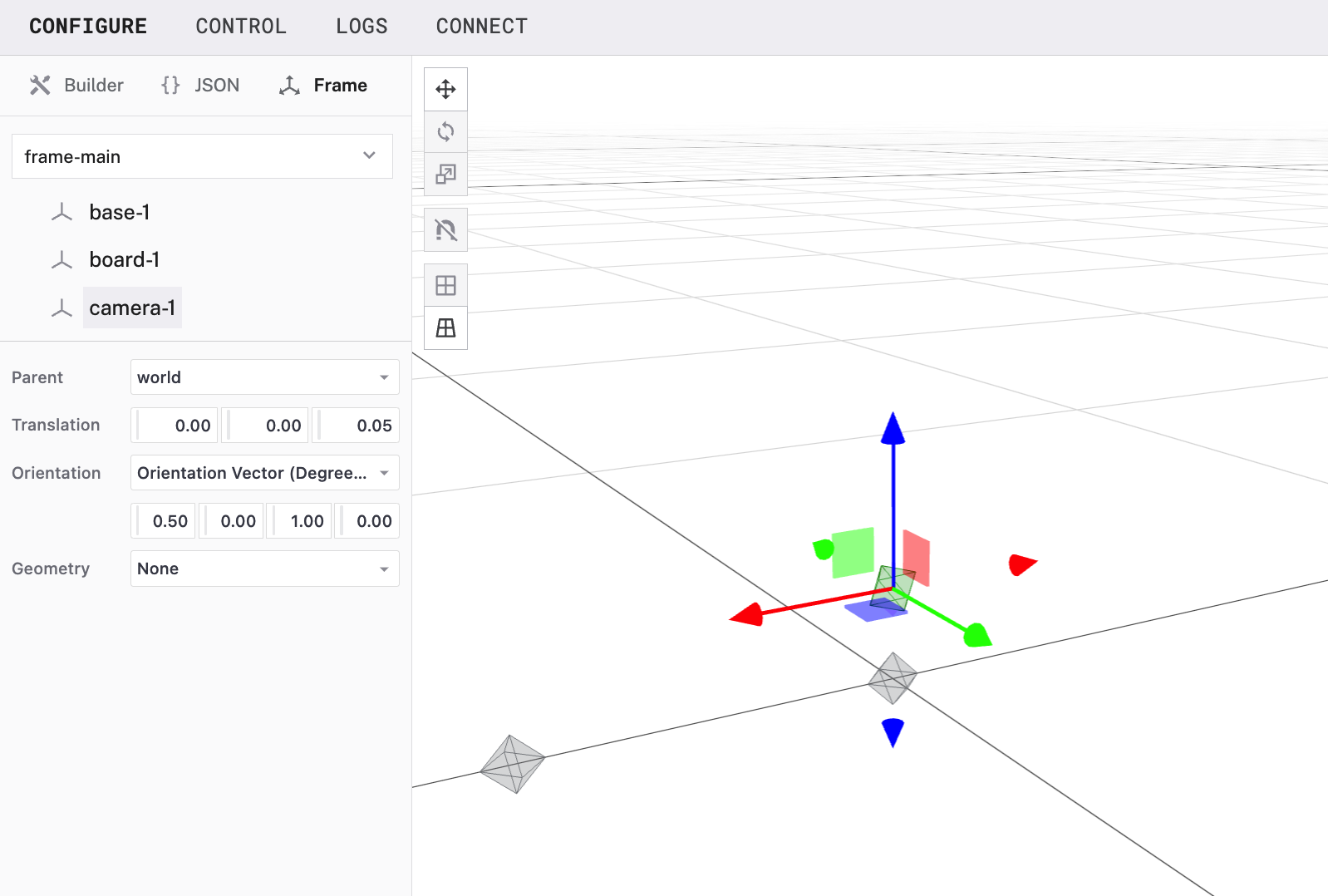
Task: Select the rotate tool icon
Action: coord(445,131)
